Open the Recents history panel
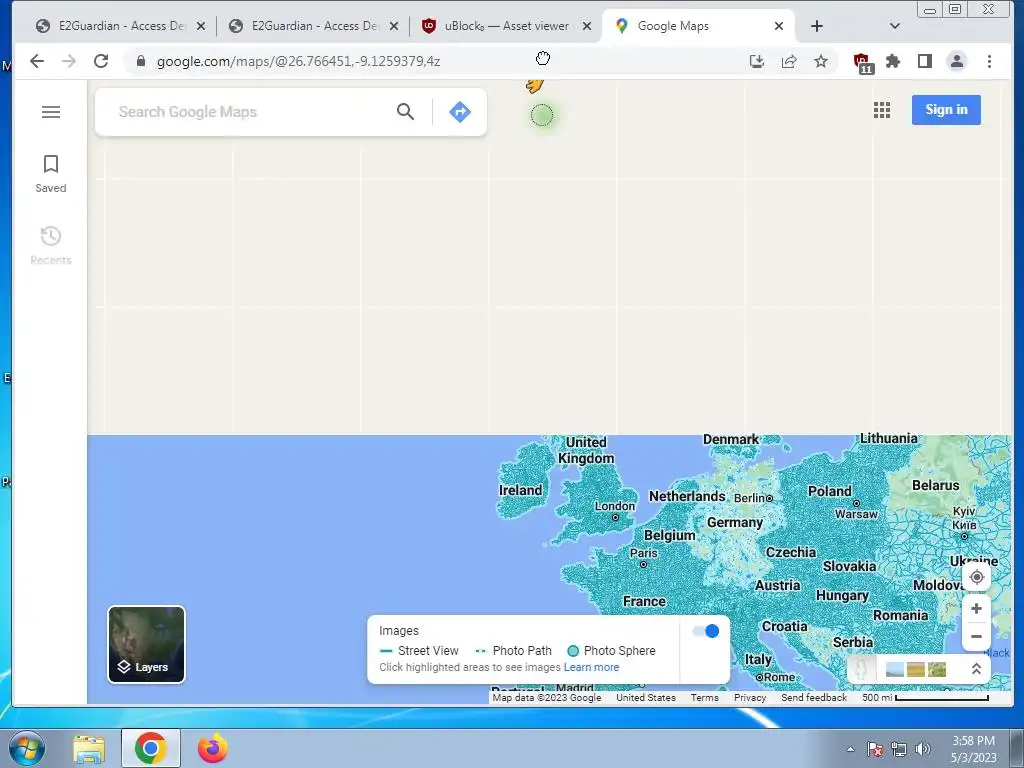The image size is (1024, 768). 50,246
